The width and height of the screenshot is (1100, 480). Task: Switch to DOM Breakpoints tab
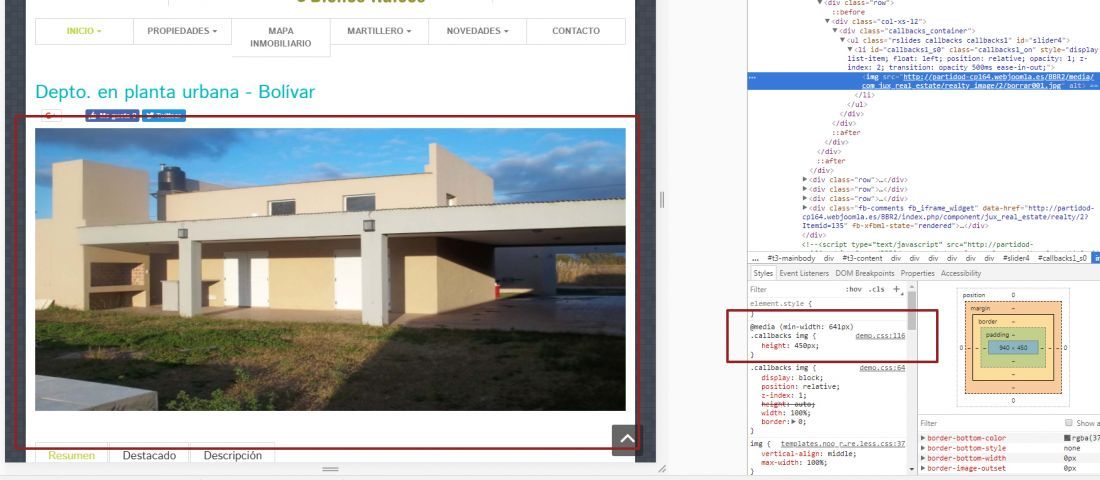(x=864, y=273)
